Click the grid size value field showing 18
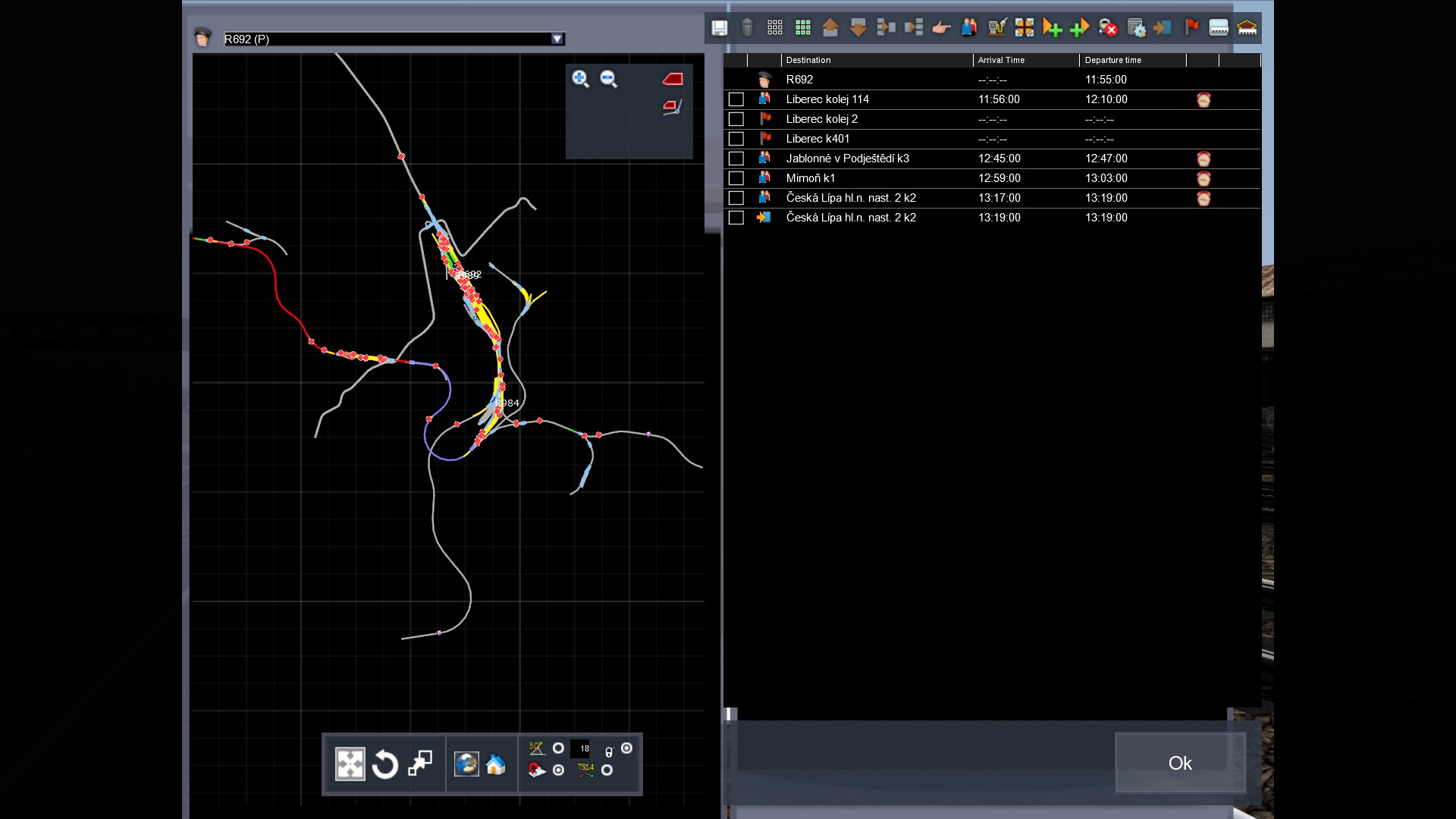 (x=581, y=749)
